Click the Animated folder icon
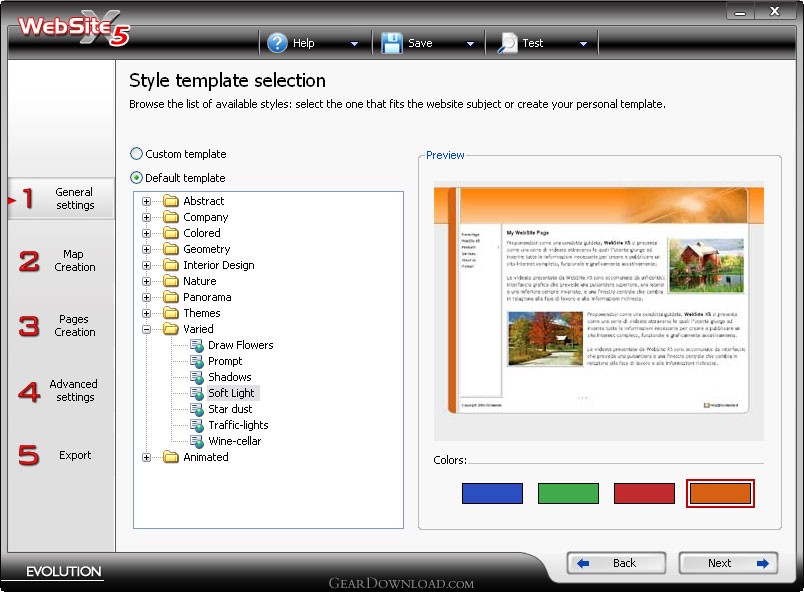This screenshot has width=804, height=592. point(171,457)
